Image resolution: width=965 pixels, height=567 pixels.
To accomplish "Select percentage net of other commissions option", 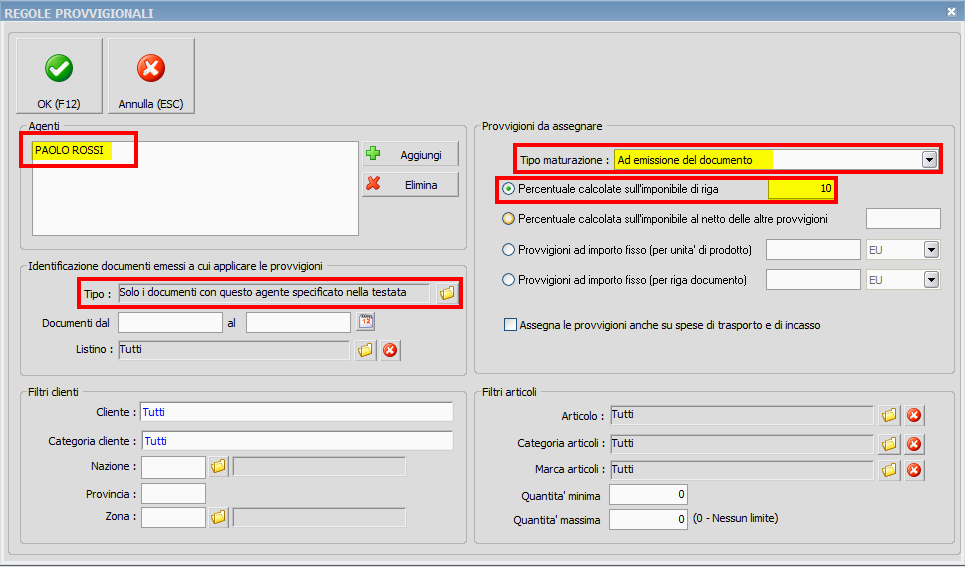I will 509,219.
